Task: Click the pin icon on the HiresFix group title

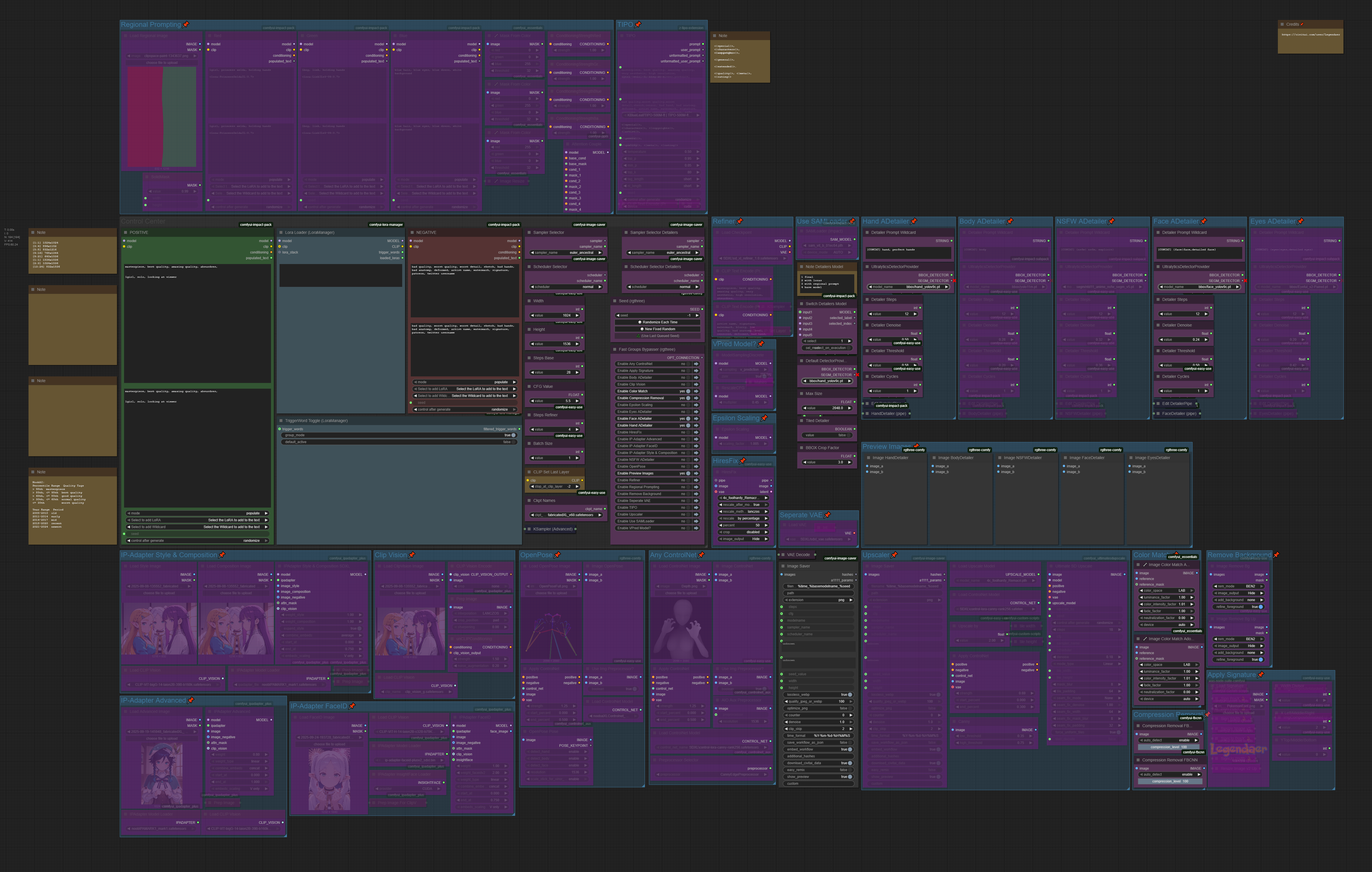Action: point(743,461)
